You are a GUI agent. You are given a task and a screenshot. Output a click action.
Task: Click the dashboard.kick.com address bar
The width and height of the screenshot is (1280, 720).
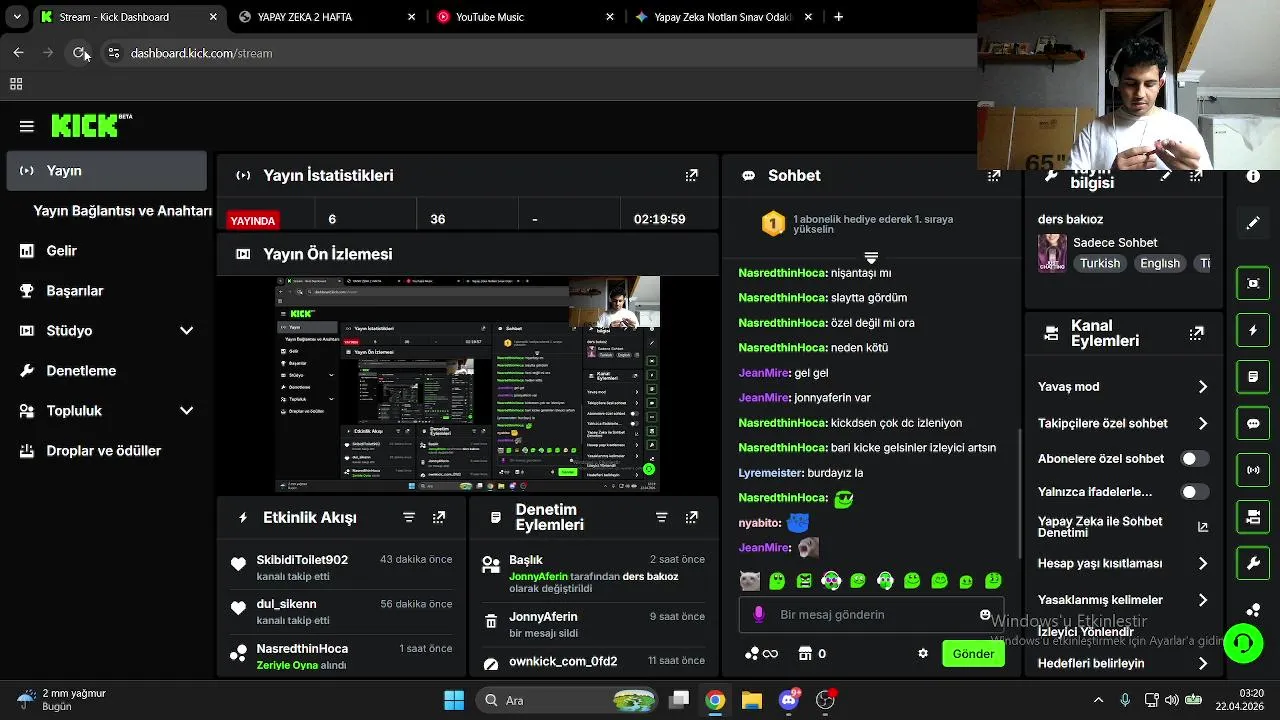tap(540, 53)
